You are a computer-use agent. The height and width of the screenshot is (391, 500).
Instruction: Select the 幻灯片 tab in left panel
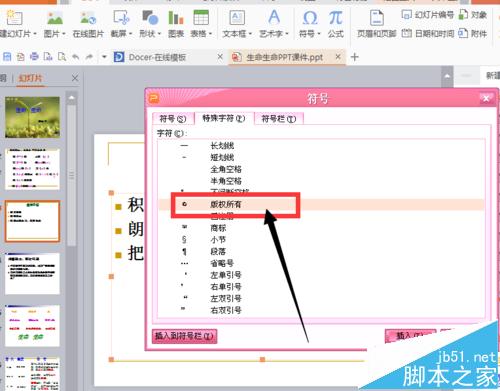(30, 78)
